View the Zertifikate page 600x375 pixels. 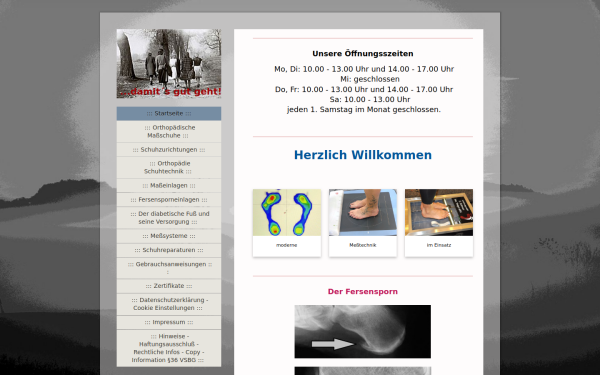click(x=169, y=286)
